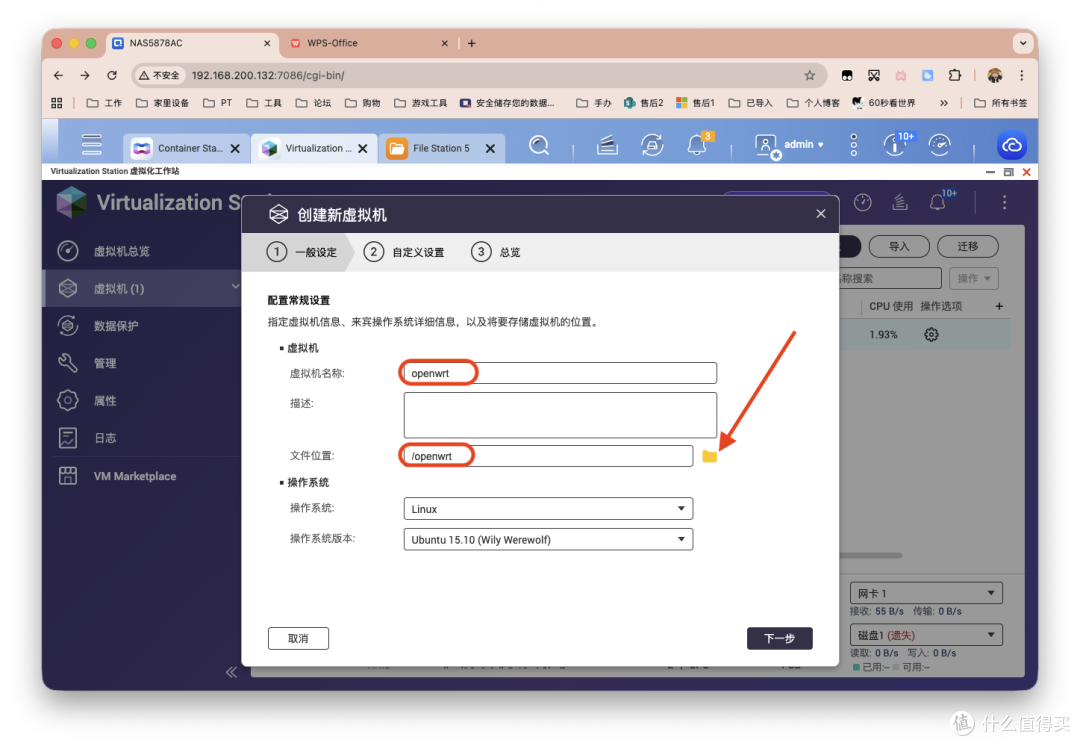Collapse the sidebar with double chevron
This screenshot has height=746, width=1080.
pos(231,672)
